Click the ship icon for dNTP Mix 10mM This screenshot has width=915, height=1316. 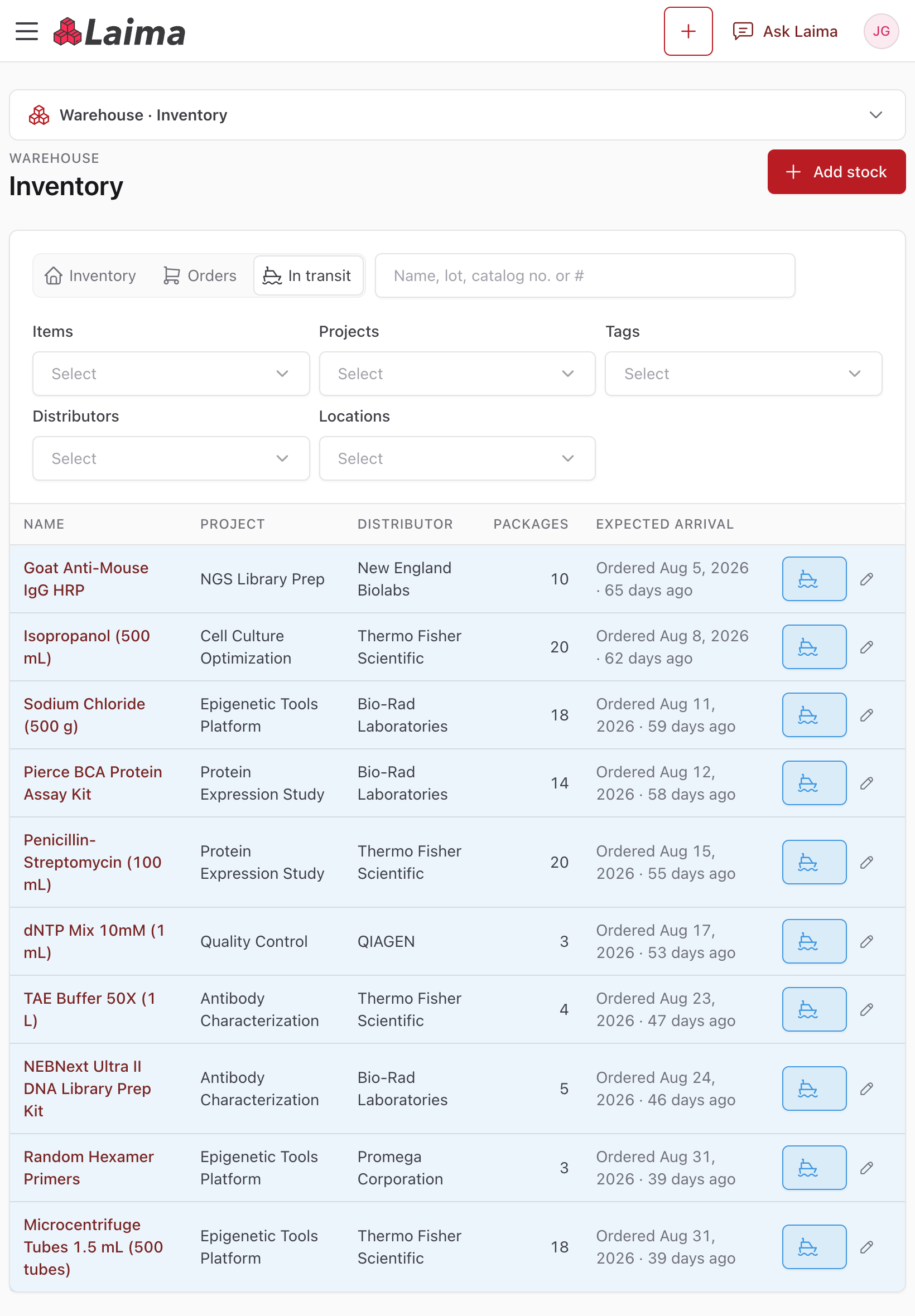(x=814, y=941)
